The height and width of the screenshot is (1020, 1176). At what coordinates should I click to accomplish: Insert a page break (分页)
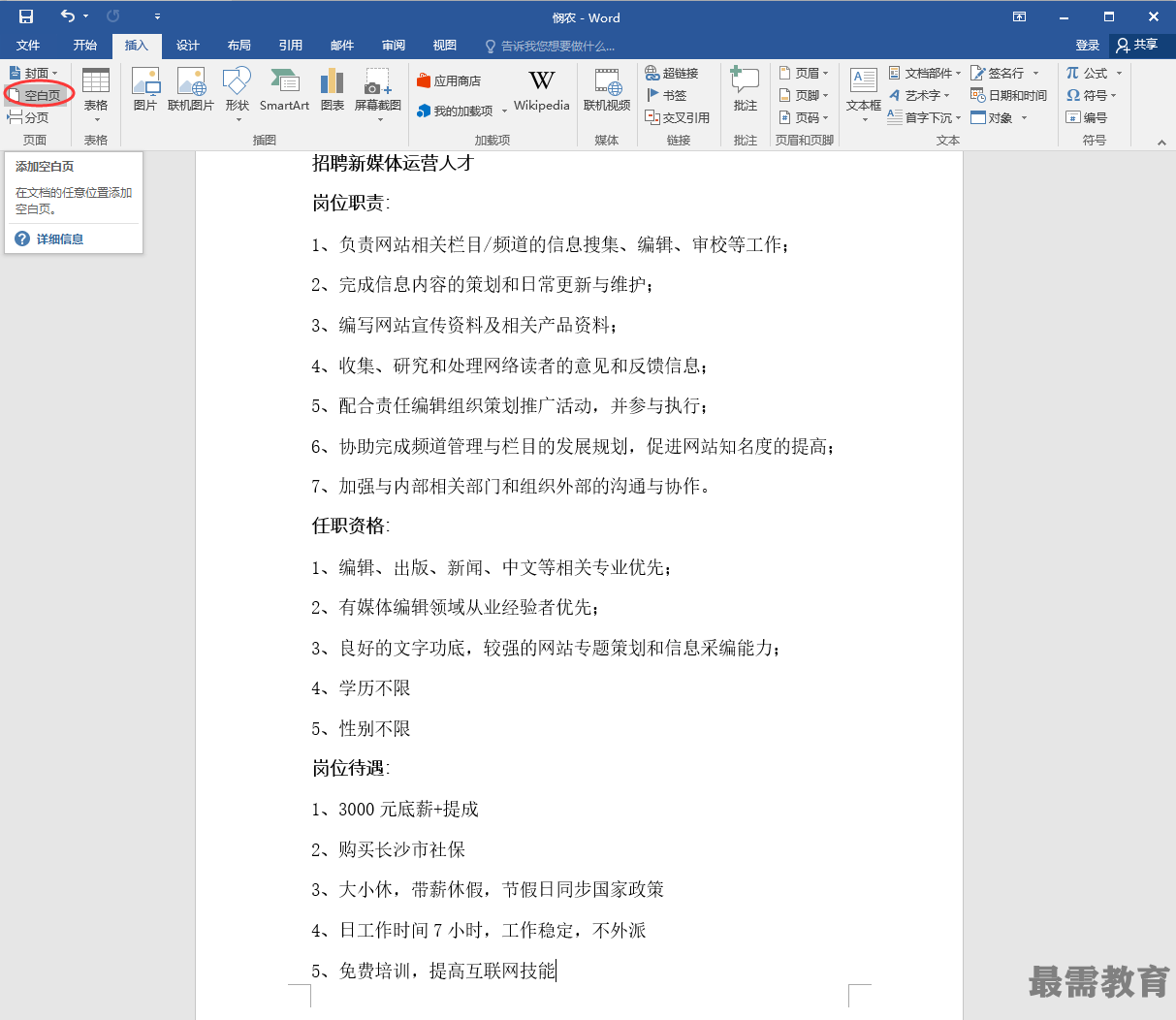click(28, 117)
